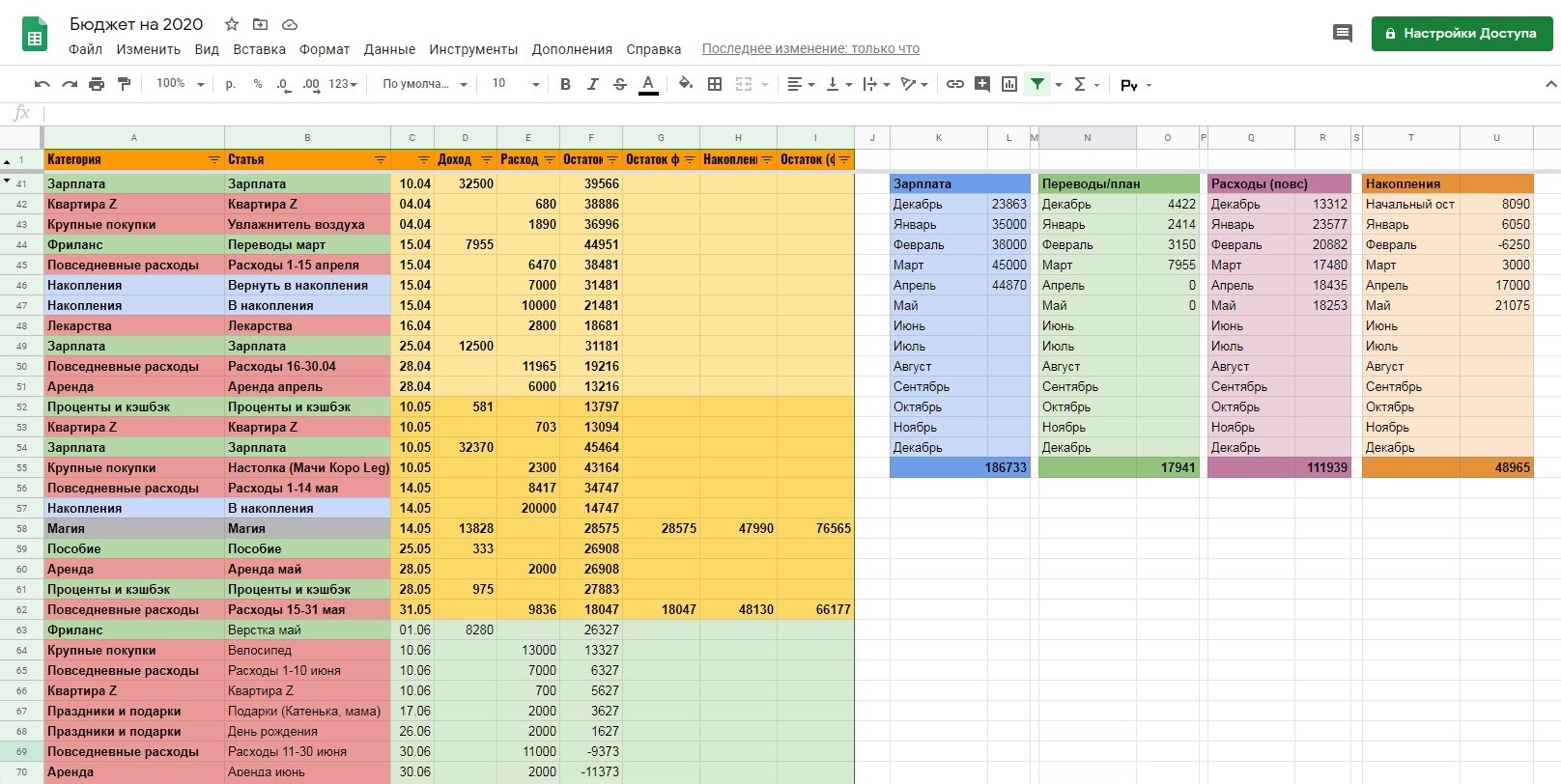Click the Накопления table header
This screenshot has width=1561, height=784.
point(1447,183)
